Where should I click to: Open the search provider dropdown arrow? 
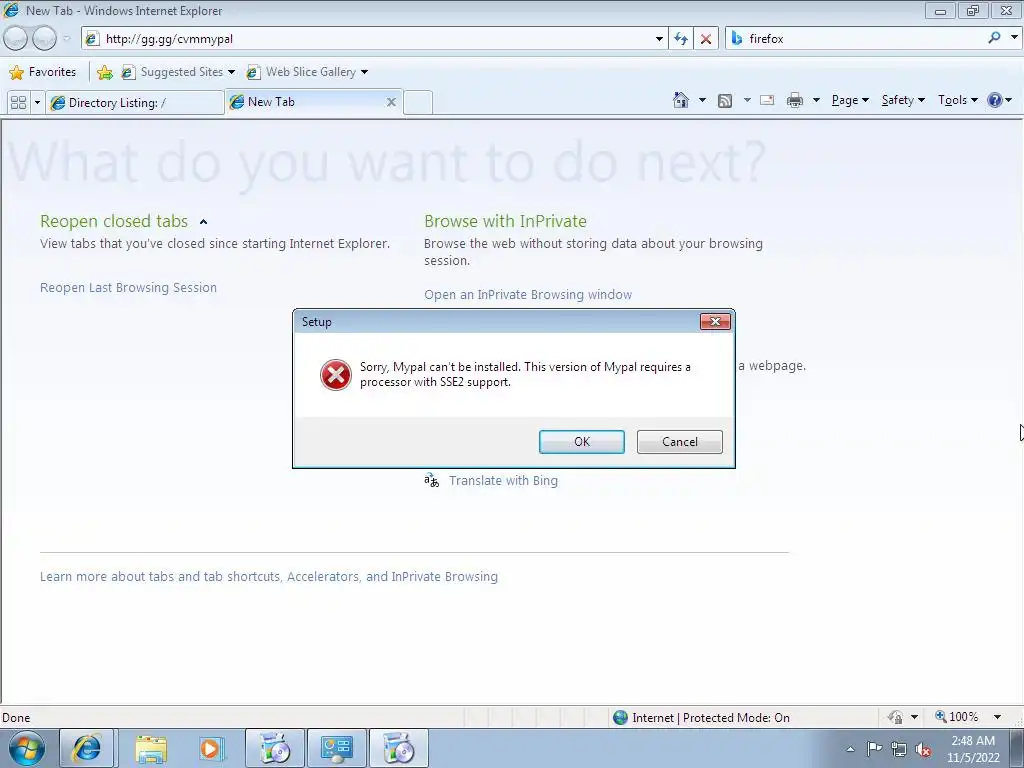1014,38
